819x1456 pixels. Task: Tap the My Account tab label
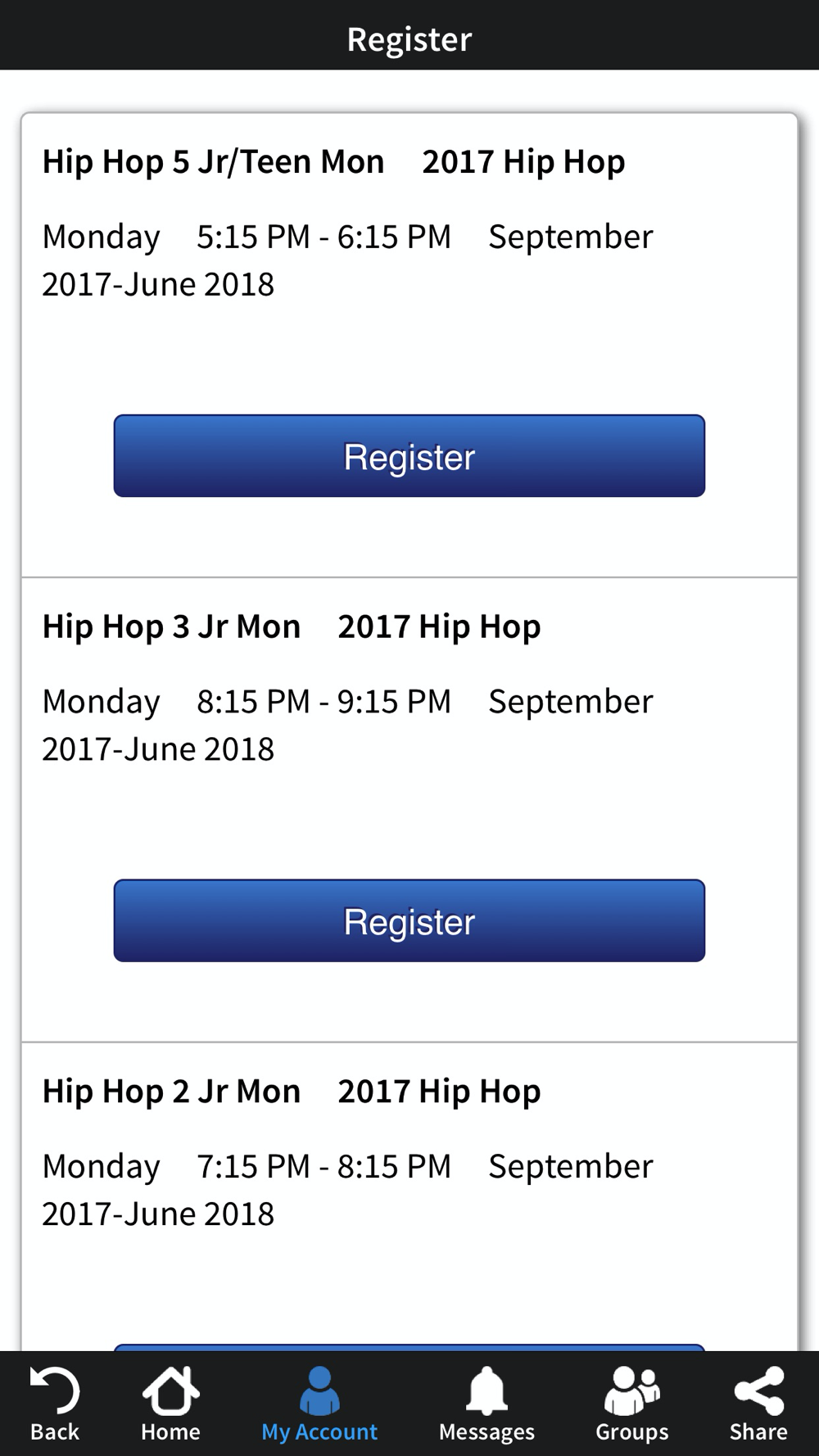[319, 1432]
